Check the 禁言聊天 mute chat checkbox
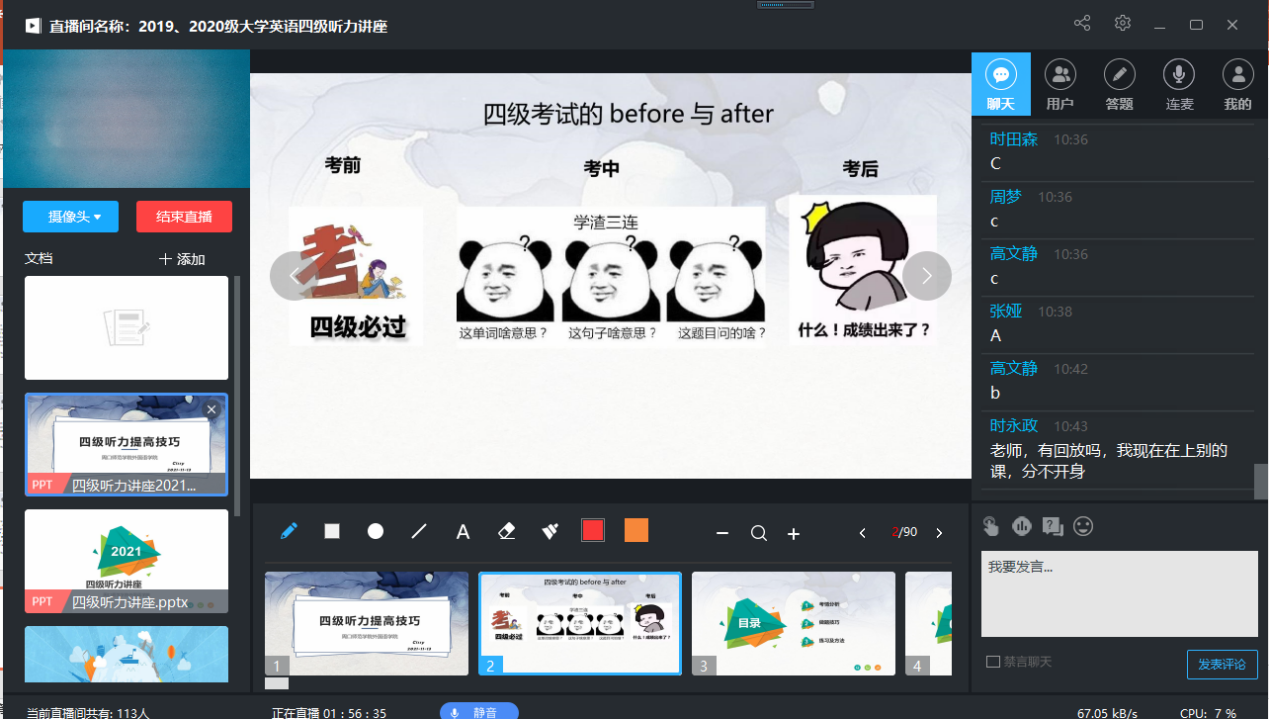The height and width of the screenshot is (719, 1269). 993,662
